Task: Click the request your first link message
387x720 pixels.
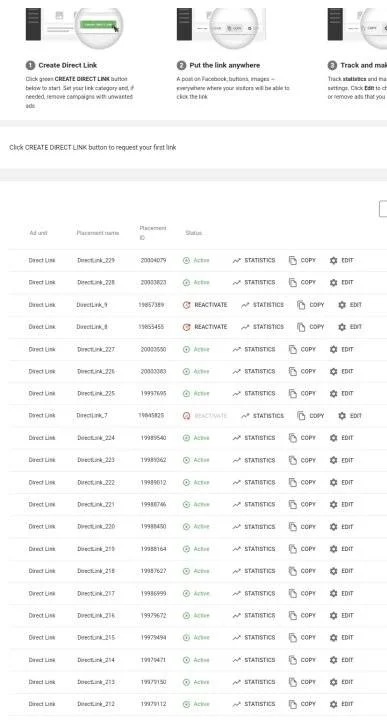Action: 93,147
